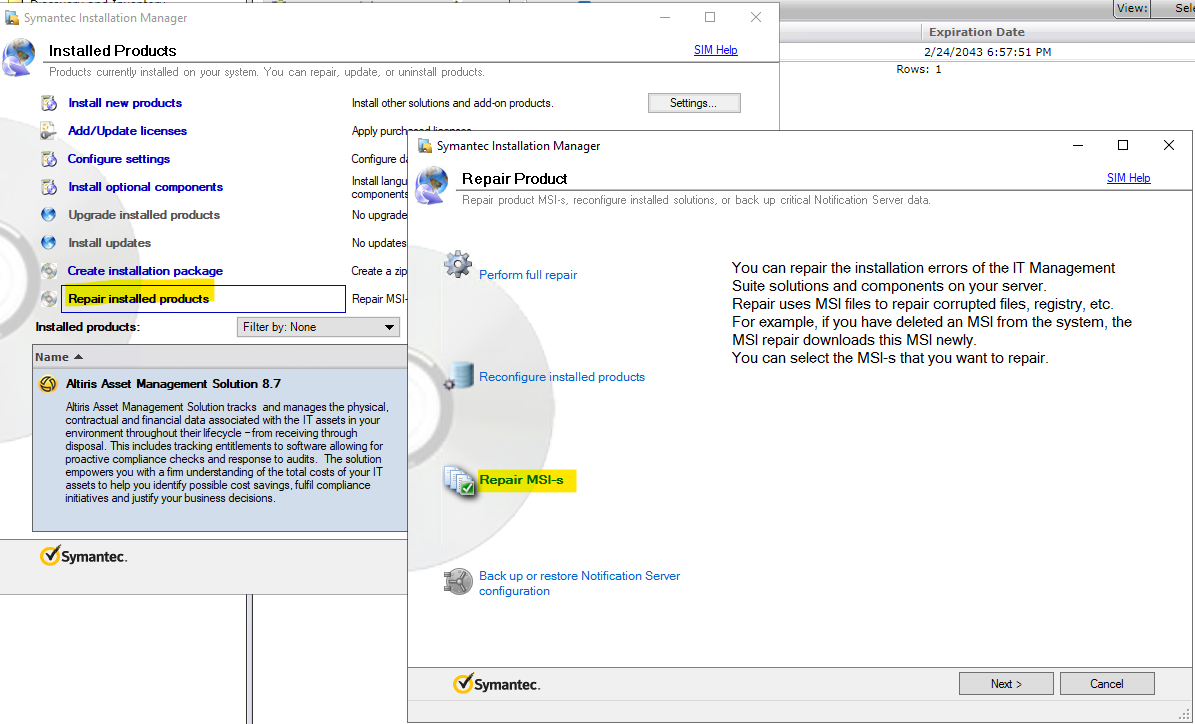
Task: Choose Reconfigure installed products option
Action: (x=562, y=377)
